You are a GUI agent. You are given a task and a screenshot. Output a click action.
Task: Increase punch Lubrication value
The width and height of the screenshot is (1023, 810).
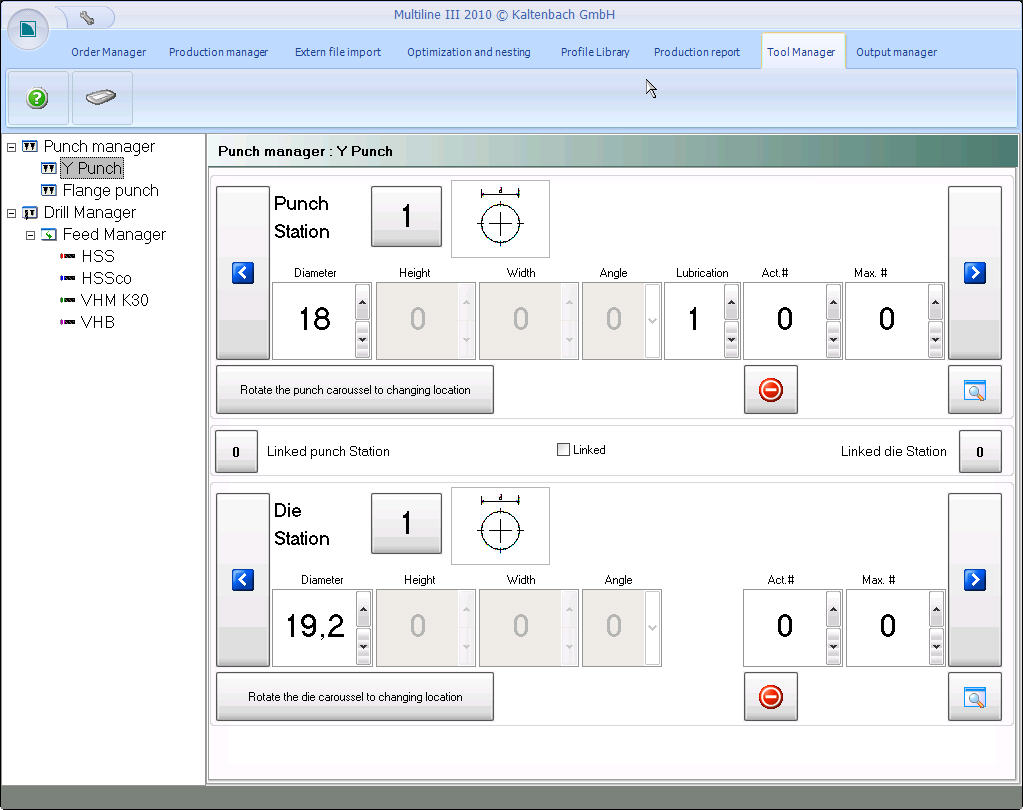731,302
